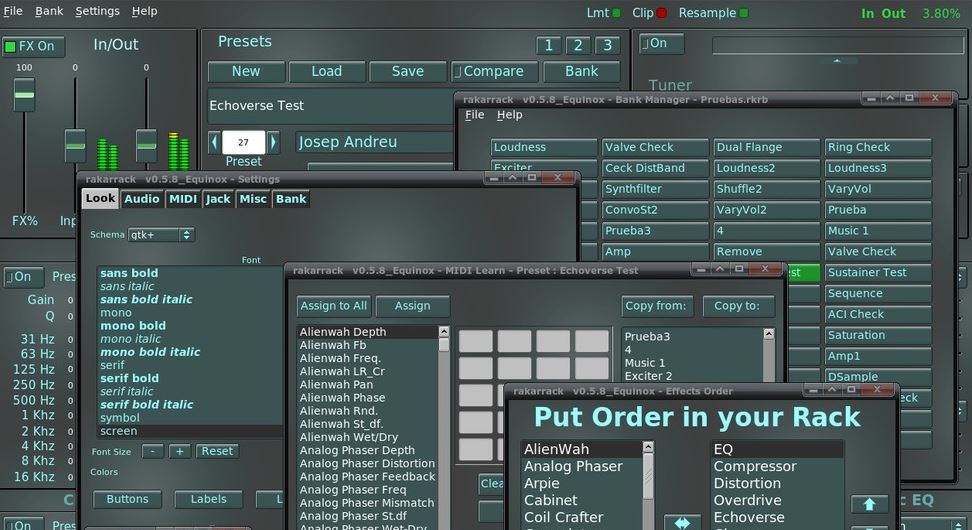The height and width of the screenshot is (530, 972).
Task: Click the FX% slider handle
Action: click(x=24, y=95)
